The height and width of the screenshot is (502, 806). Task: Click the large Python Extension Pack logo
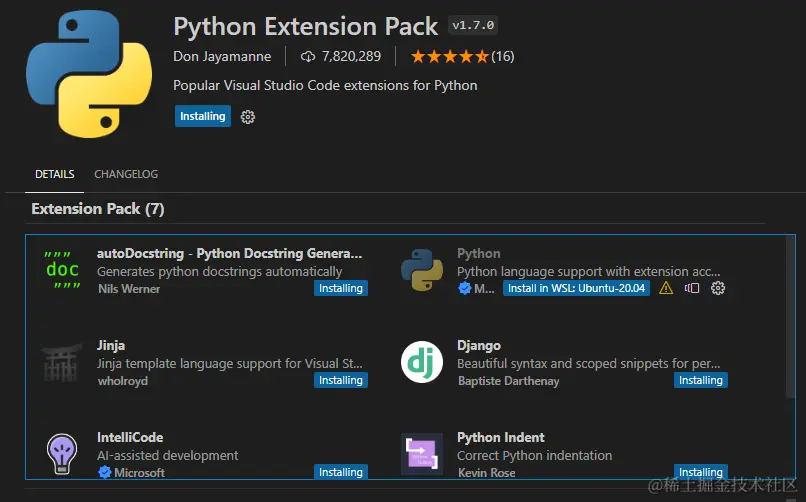click(83, 74)
